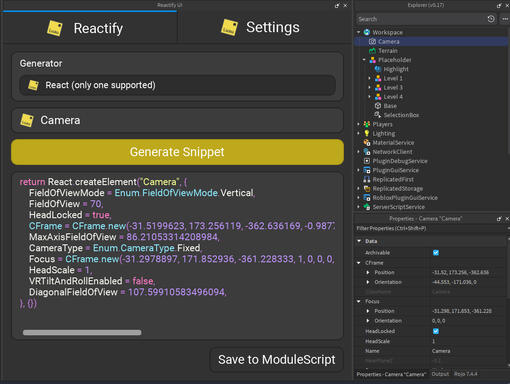Click the Terrain icon in Explorer
The width and height of the screenshot is (510, 384).
coord(372,51)
